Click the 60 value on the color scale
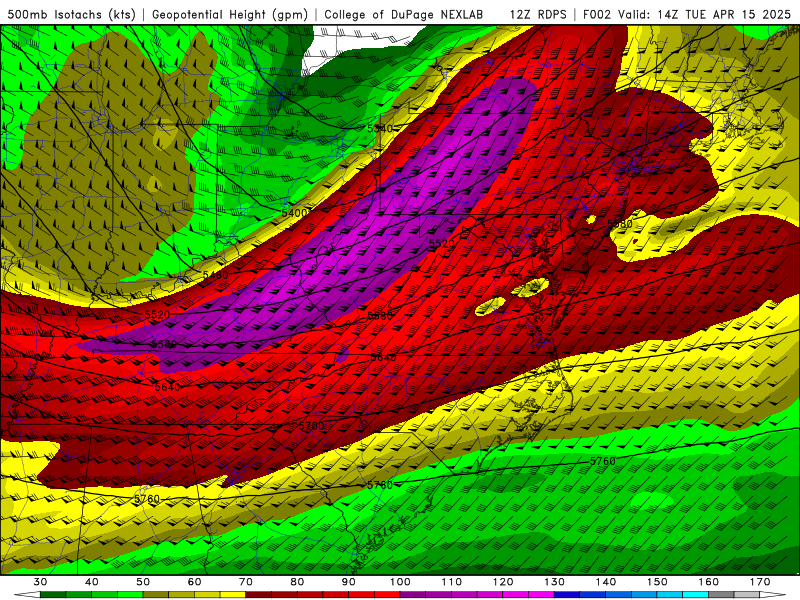 [x=194, y=582]
